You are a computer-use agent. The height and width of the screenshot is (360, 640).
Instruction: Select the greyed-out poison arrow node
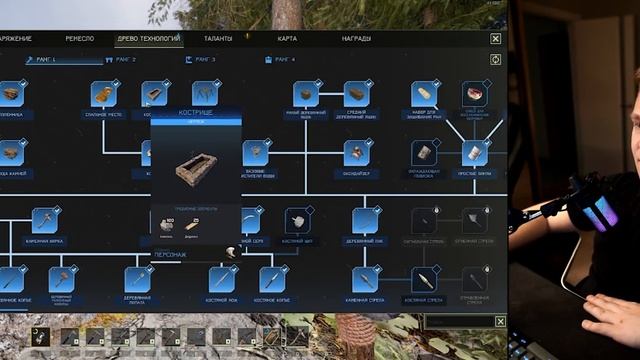click(x=474, y=280)
